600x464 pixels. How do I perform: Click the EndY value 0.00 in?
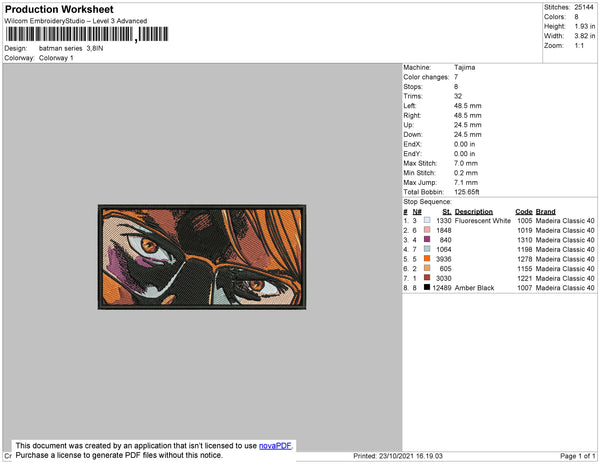[465, 154]
